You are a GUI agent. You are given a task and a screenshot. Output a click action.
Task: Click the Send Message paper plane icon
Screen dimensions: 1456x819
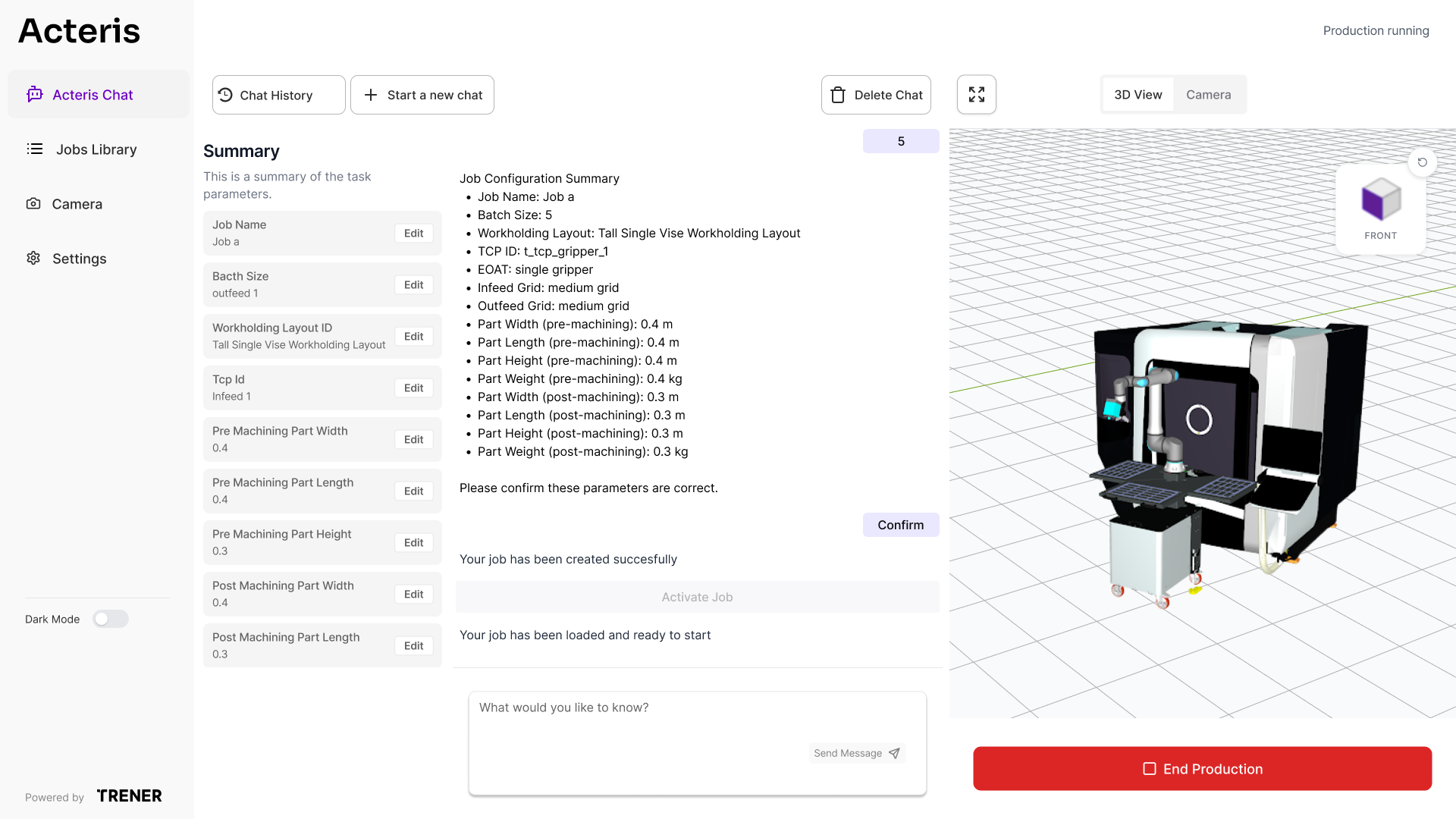click(x=894, y=753)
